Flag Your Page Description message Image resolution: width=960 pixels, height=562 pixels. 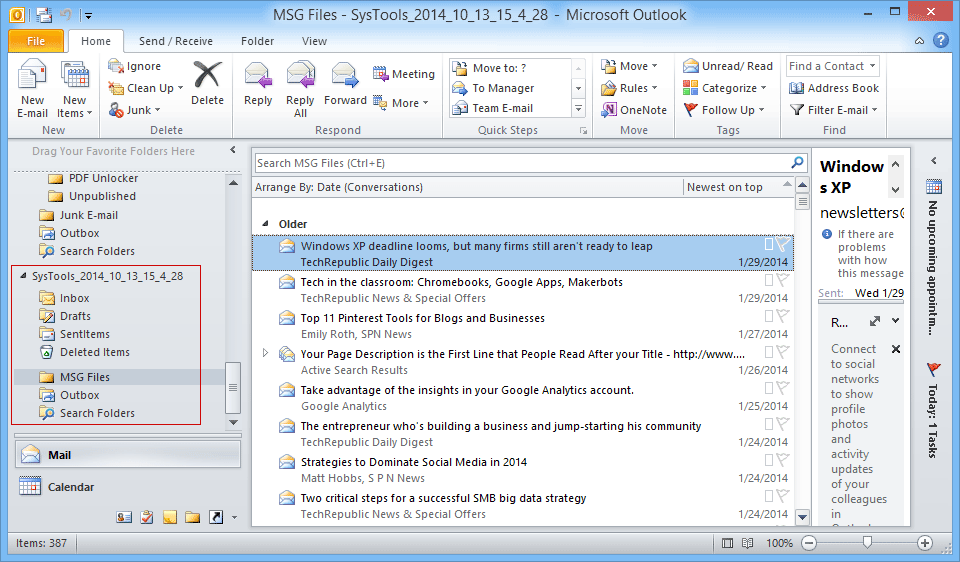click(x=782, y=352)
